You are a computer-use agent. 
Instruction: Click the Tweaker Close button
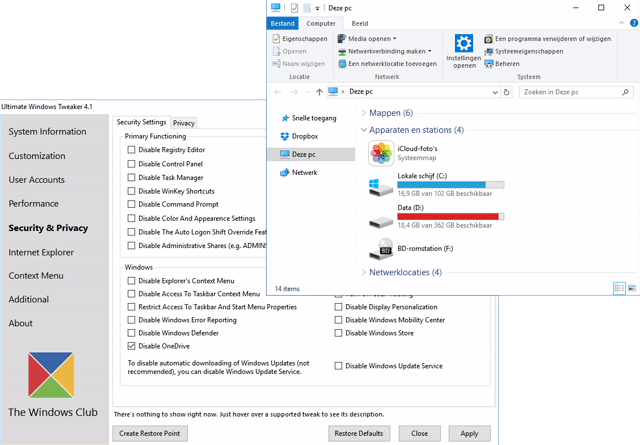420,434
